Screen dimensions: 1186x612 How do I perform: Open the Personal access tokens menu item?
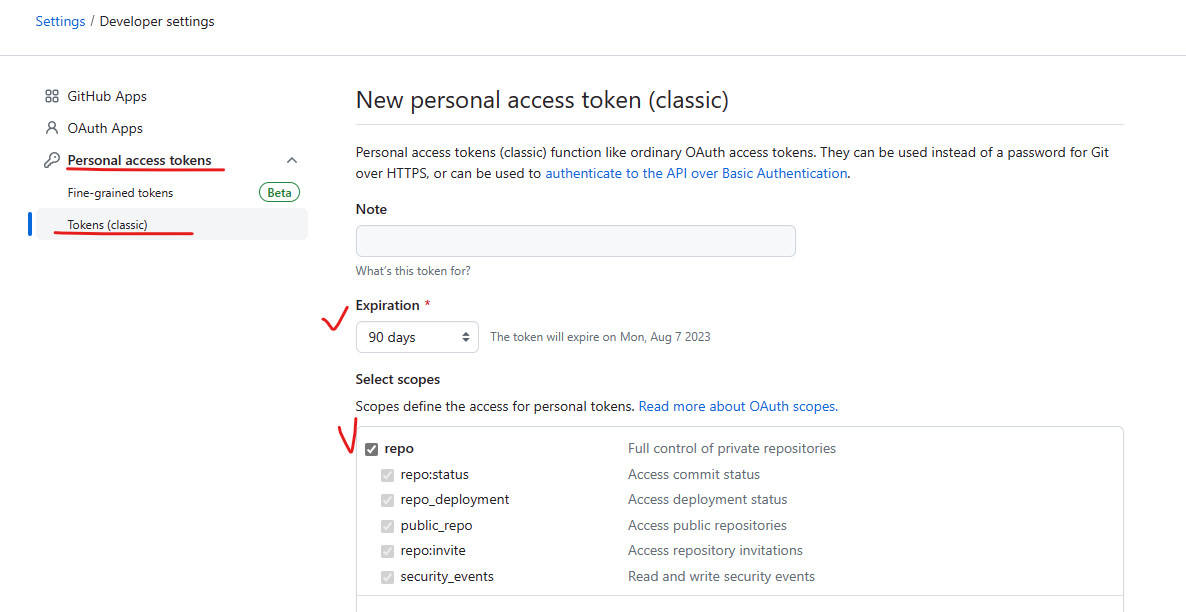[x=140, y=160]
